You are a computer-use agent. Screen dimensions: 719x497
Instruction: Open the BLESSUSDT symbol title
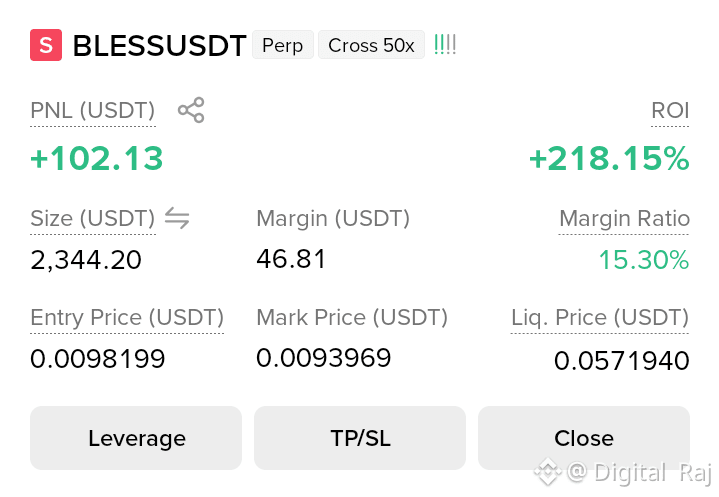160,45
